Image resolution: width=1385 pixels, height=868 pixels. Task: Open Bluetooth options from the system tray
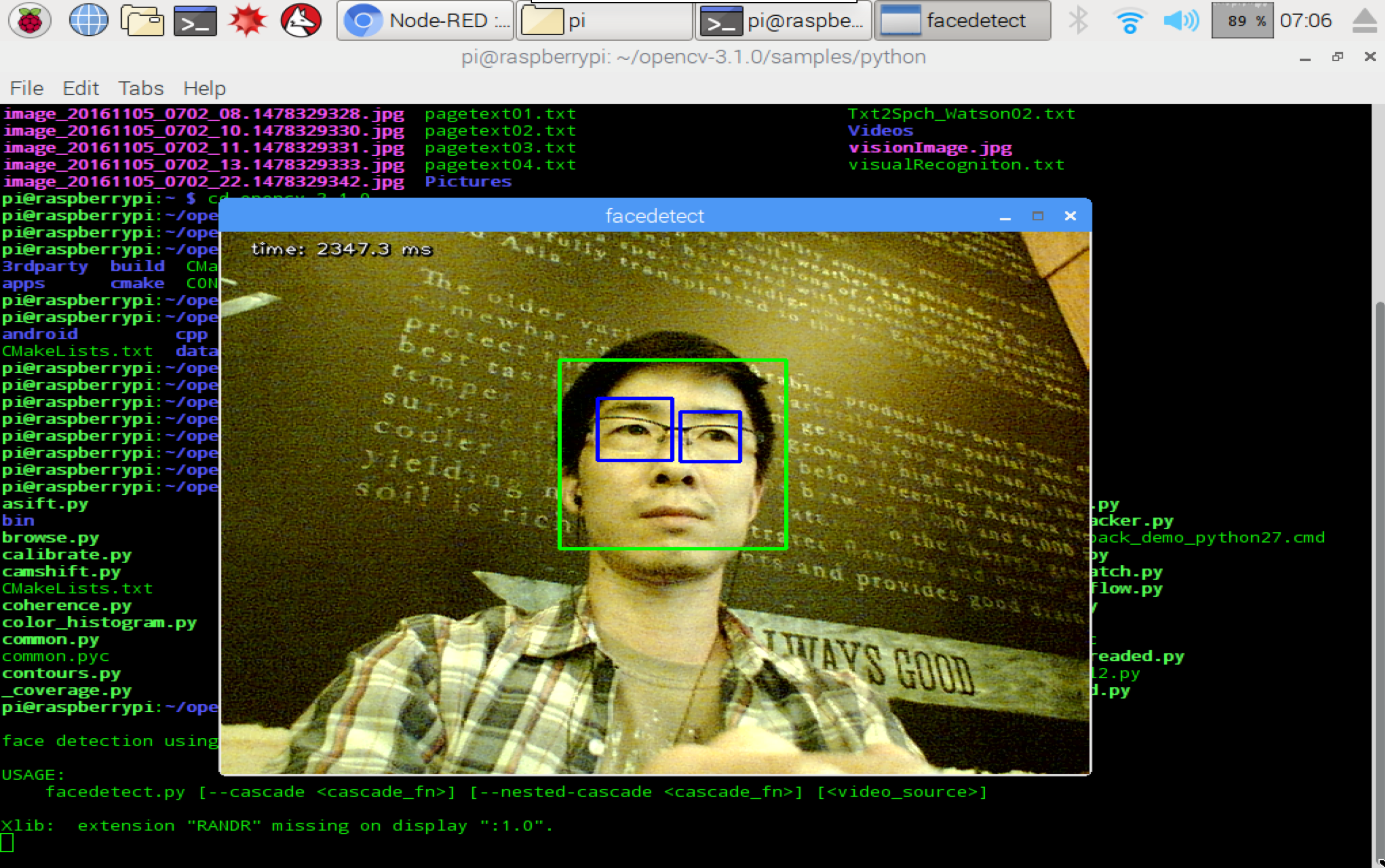(1079, 20)
